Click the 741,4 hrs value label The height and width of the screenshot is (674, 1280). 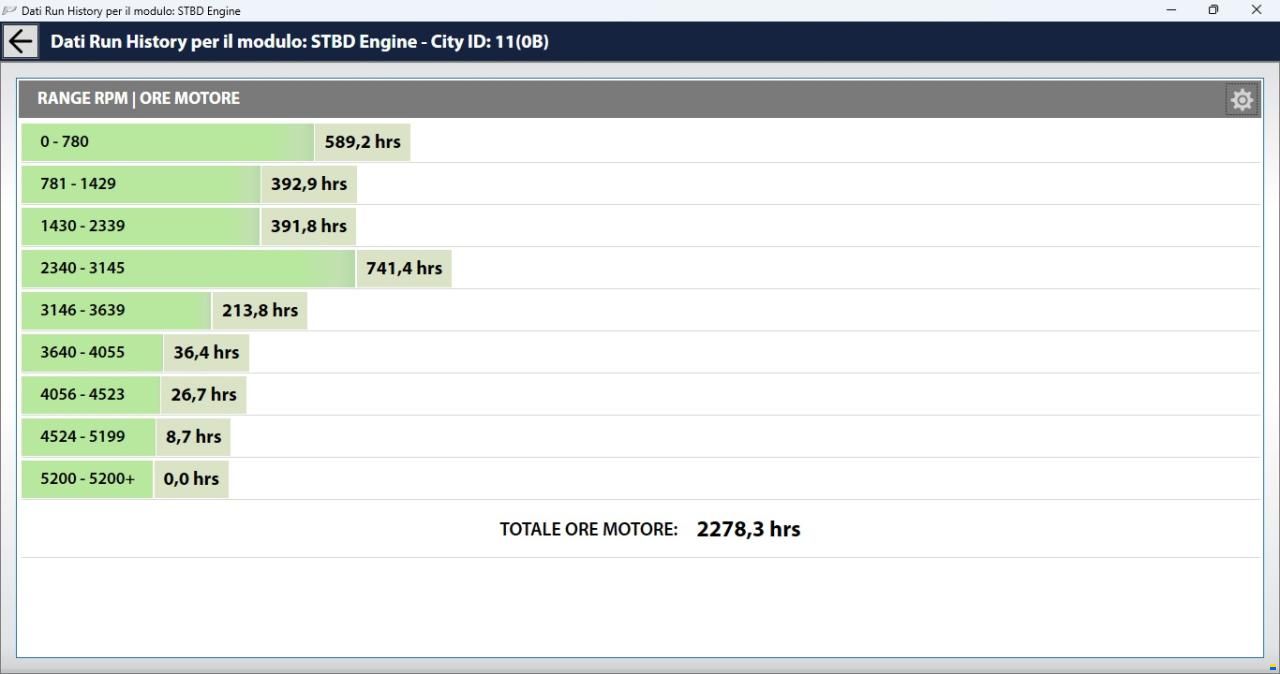404,268
